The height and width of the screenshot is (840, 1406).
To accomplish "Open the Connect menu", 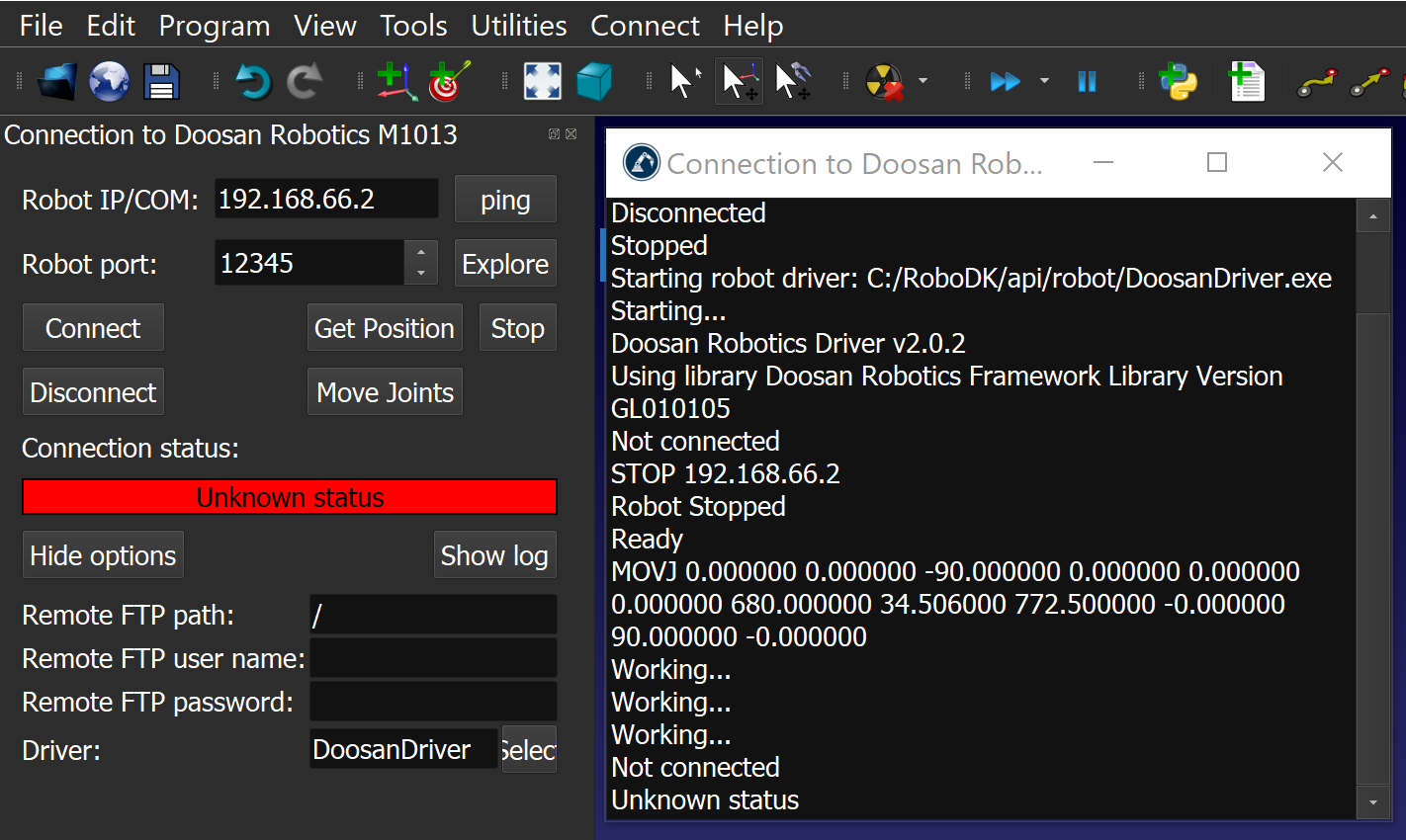I will coord(645,26).
